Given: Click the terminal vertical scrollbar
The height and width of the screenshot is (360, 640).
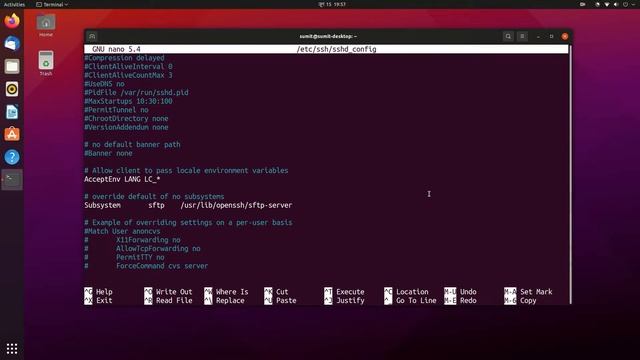Looking at the screenshot, I should pyautogui.click(x=570, y=174).
